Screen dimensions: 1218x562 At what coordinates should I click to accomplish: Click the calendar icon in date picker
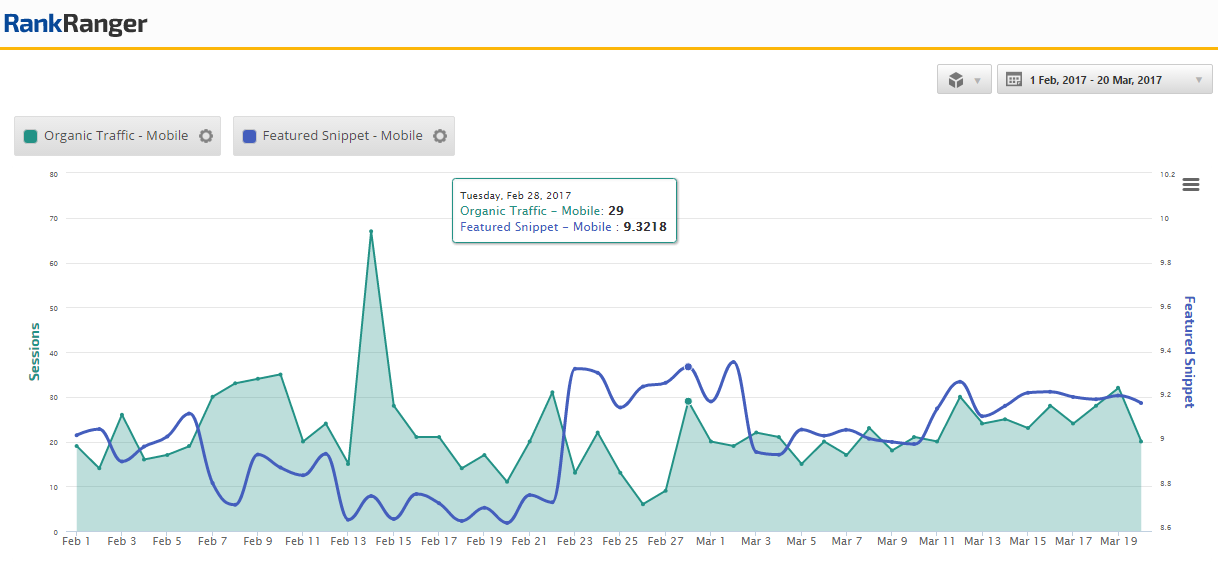tap(1013, 80)
